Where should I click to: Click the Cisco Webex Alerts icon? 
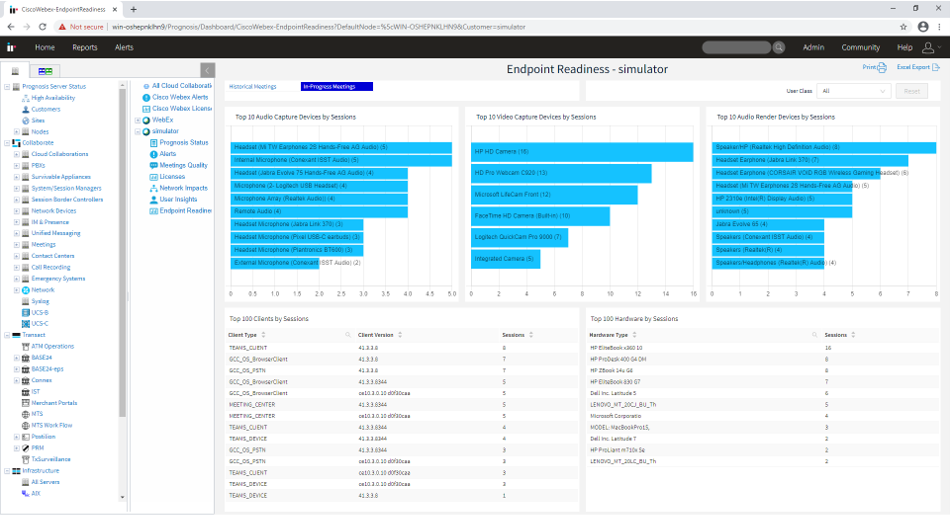(146, 97)
